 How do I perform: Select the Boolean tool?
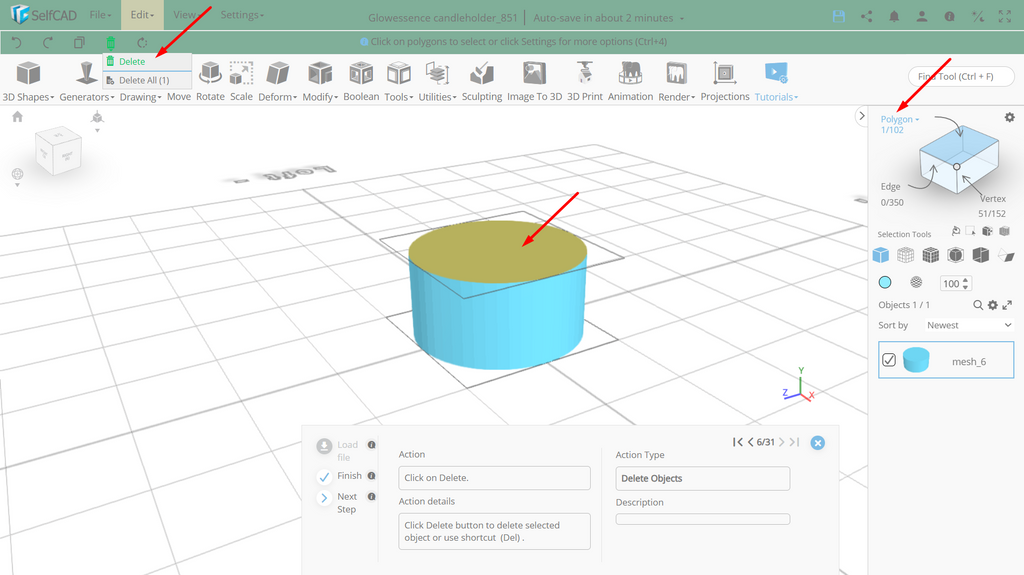point(361,81)
